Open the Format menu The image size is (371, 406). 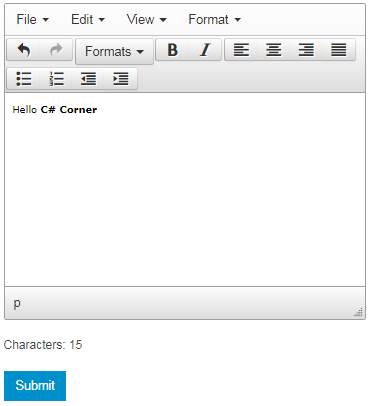(214, 19)
